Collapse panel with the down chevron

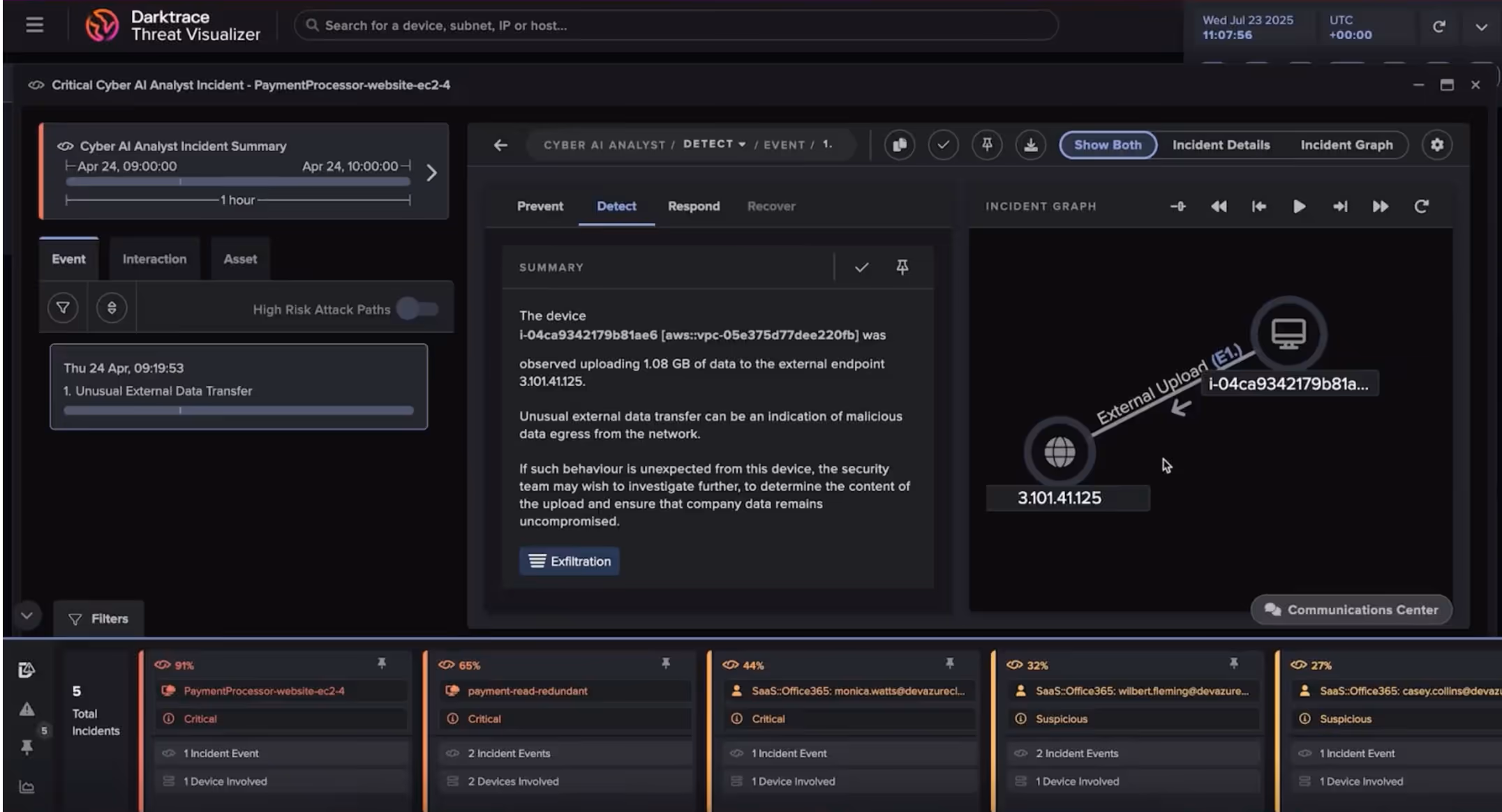[x=27, y=616]
